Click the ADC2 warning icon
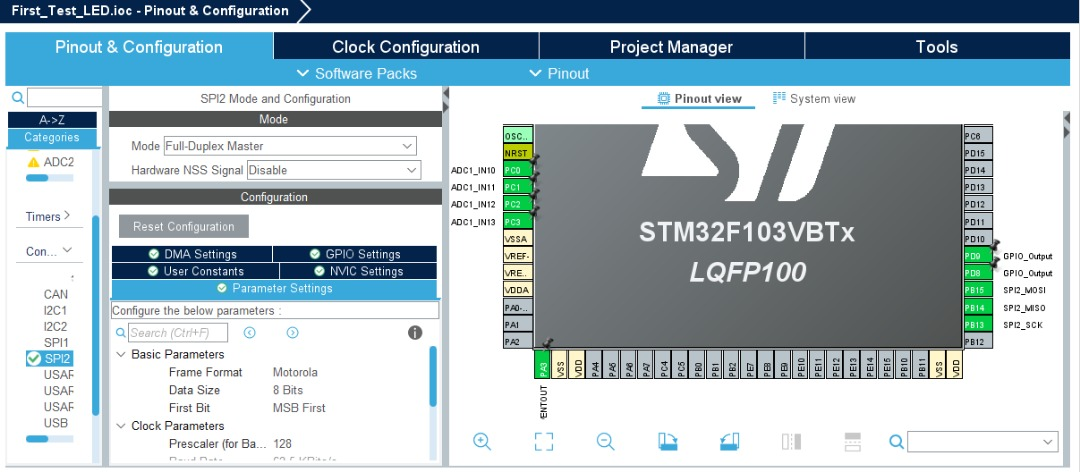Screen dimensions: 1080x472 pyautogui.click(x=33, y=162)
